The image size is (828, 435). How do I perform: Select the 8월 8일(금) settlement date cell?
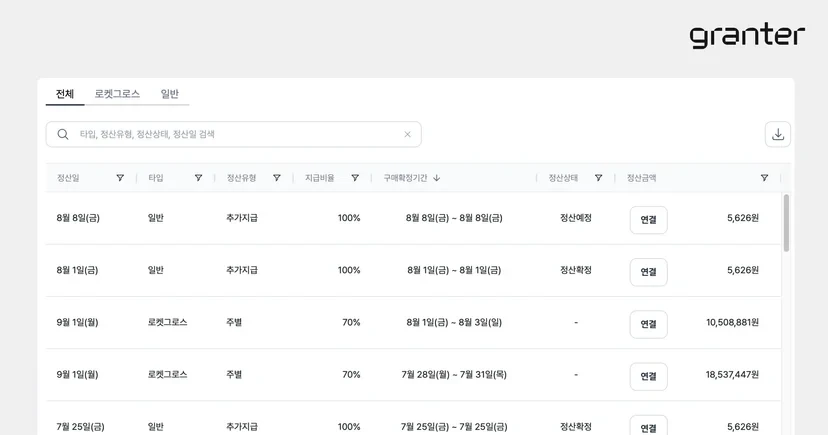pos(78,218)
